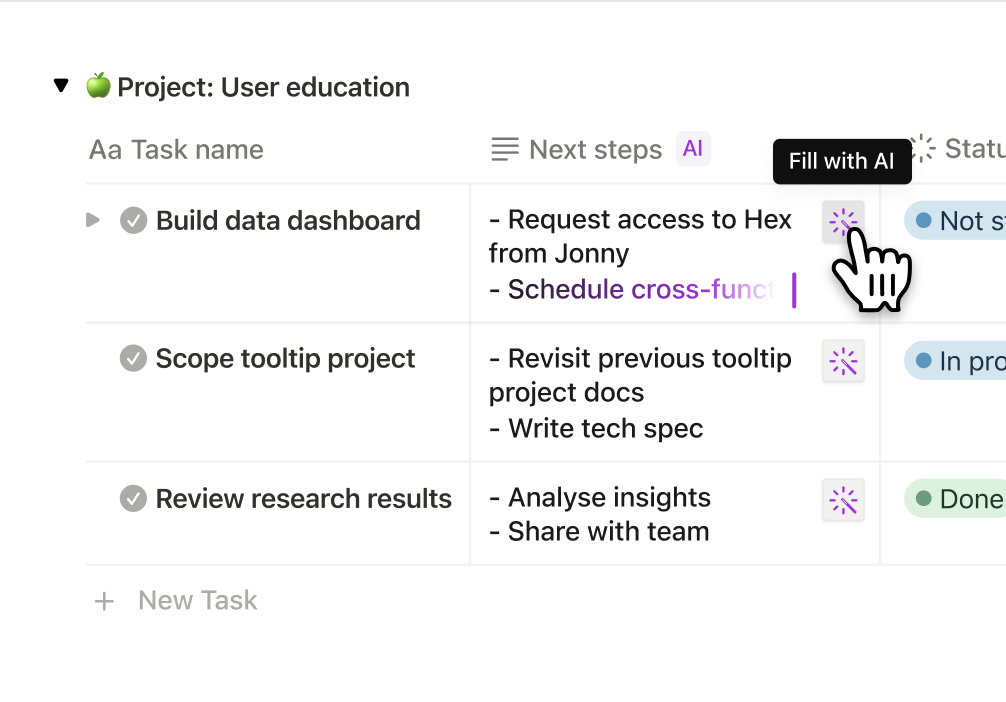Click New Task to add a row
Viewport: 1006px width, 702px height.
pyautogui.click(x=198, y=600)
